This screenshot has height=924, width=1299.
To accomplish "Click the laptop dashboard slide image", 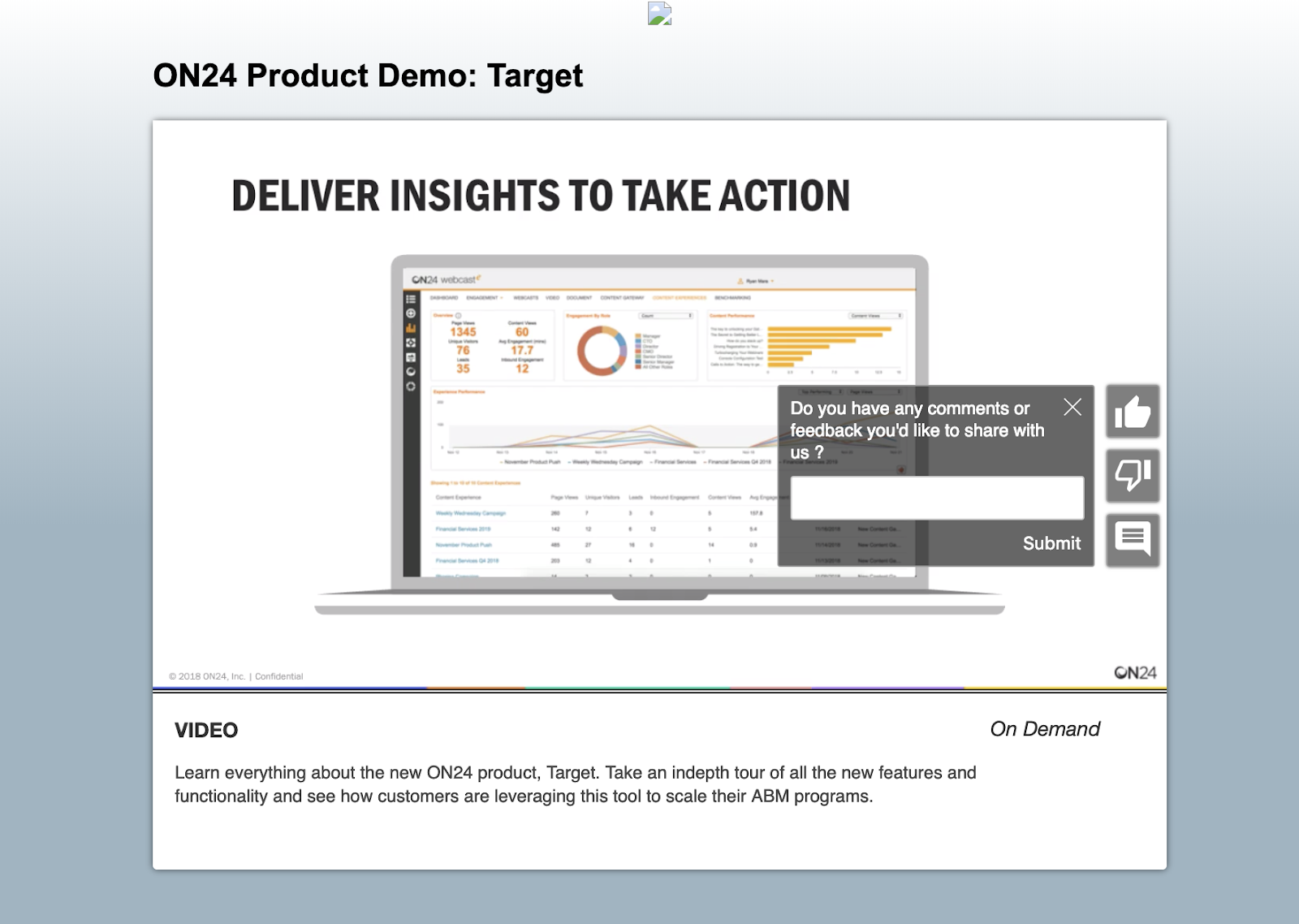I will [x=659, y=434].
